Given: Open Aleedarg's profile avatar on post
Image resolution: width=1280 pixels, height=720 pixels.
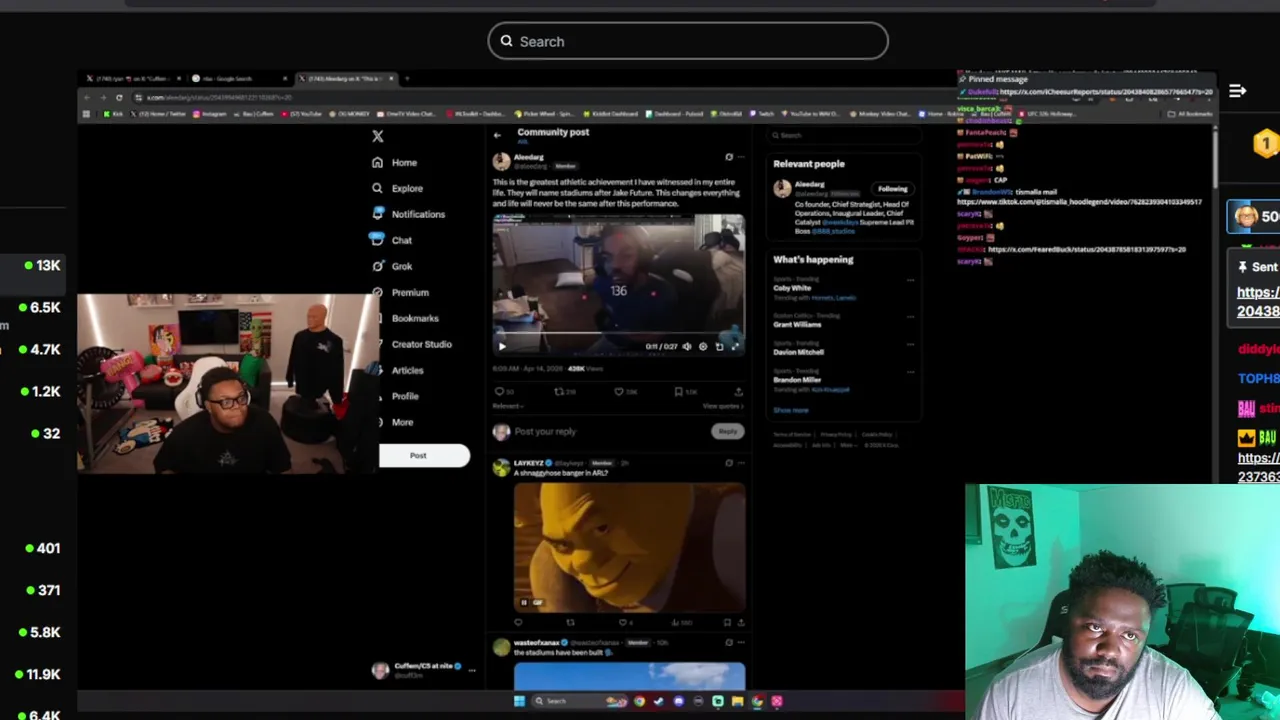Looking at the screenshot, I should click(x=501, y=161).
